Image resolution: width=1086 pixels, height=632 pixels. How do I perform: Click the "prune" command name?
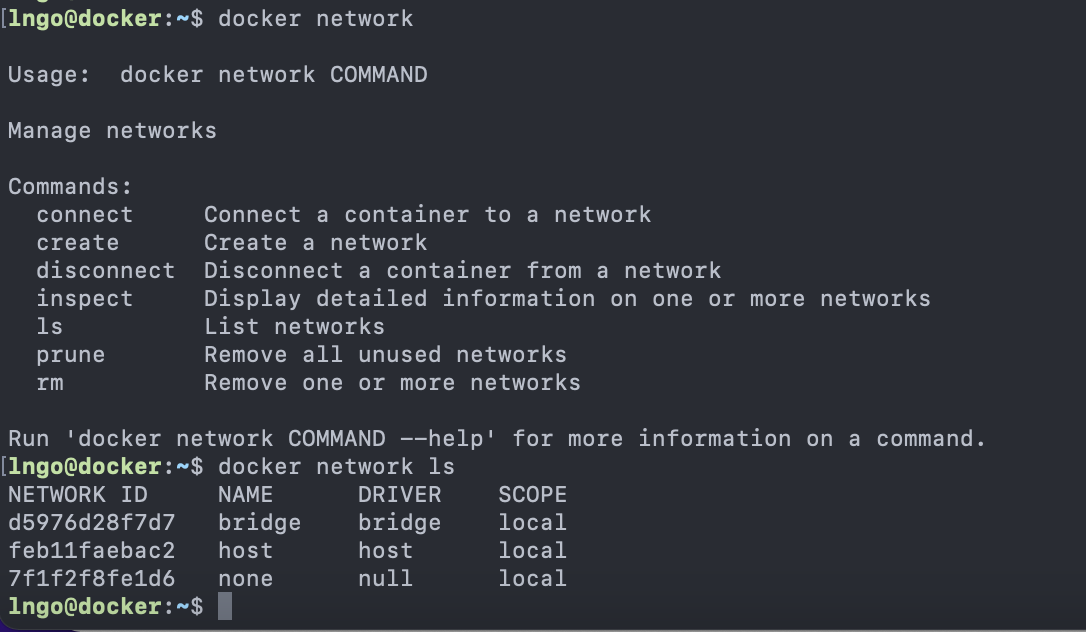[x=71, y=355]
